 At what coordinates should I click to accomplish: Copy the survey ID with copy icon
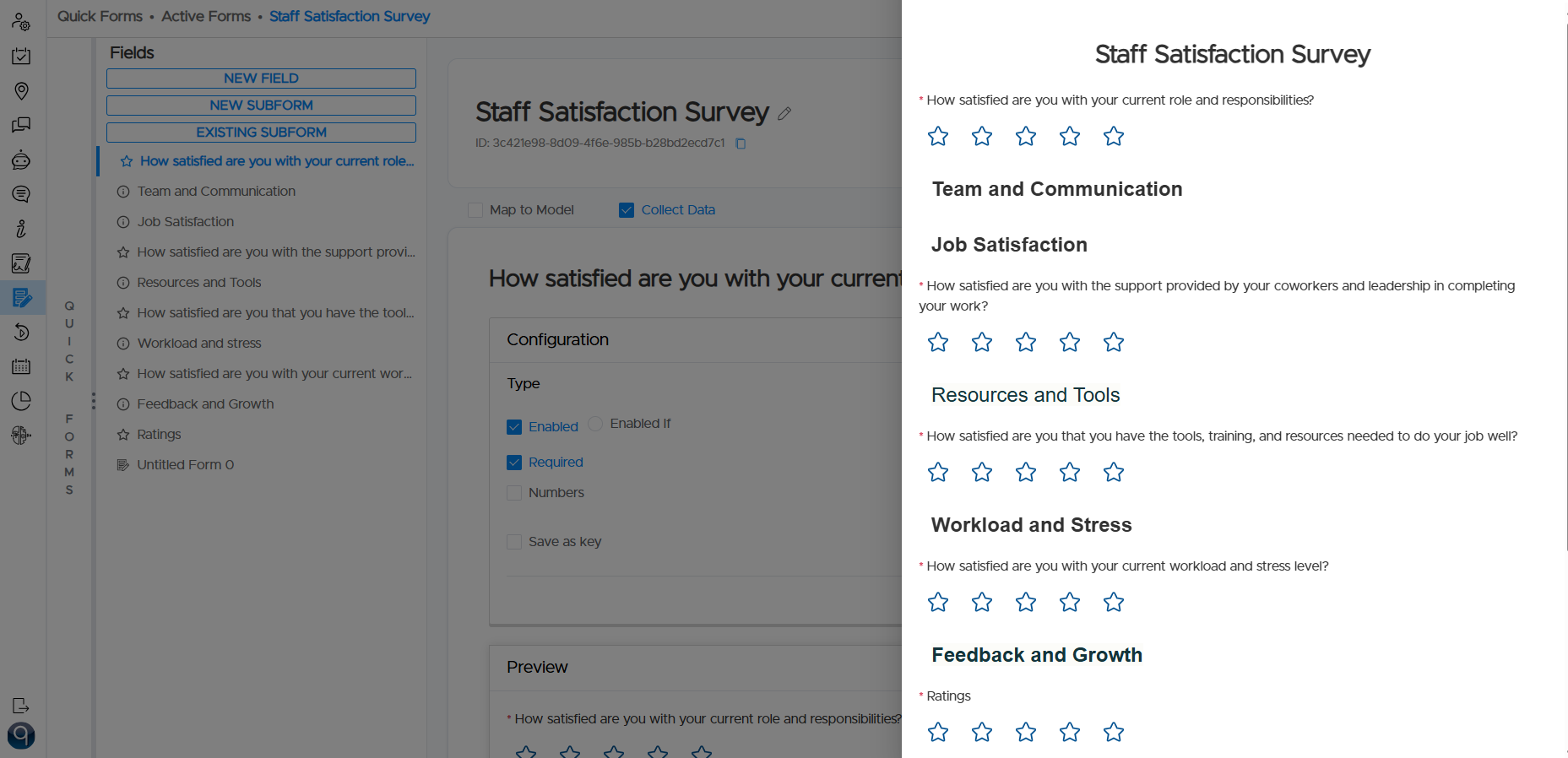(741, 143)
